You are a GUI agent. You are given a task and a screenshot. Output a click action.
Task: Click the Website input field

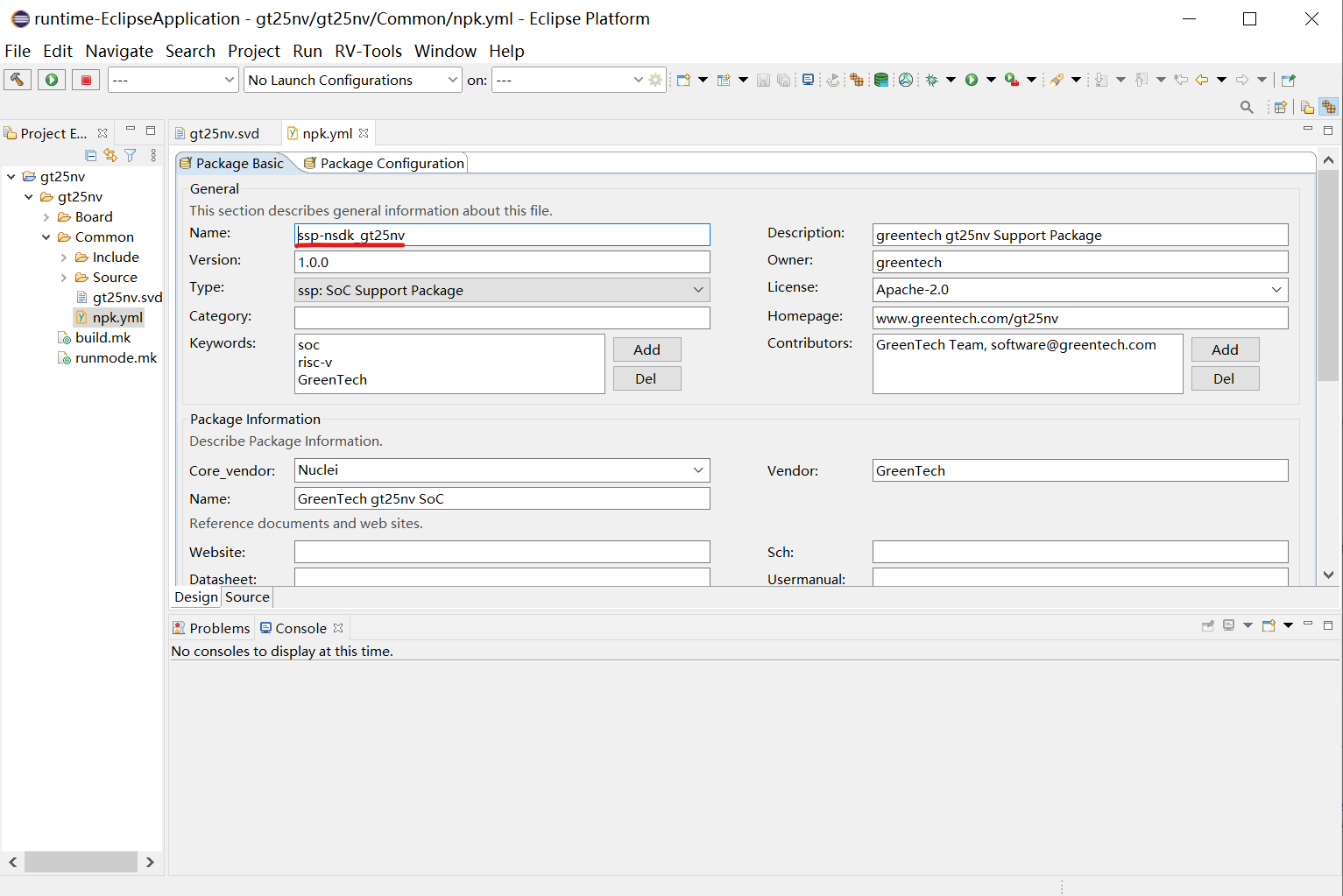[502, 552]
